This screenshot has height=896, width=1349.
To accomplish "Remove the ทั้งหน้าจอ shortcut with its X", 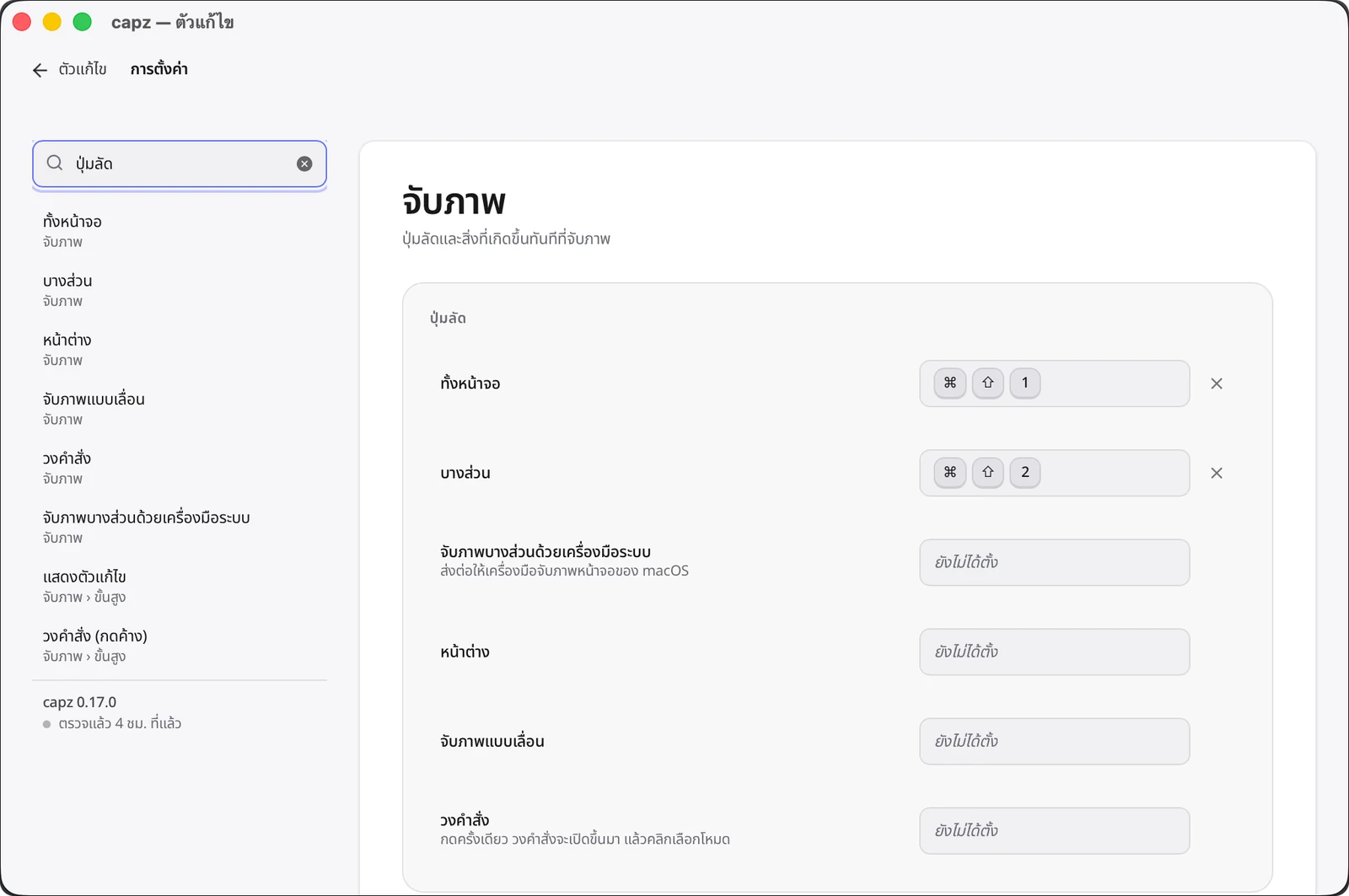I will pos(1217,384).
